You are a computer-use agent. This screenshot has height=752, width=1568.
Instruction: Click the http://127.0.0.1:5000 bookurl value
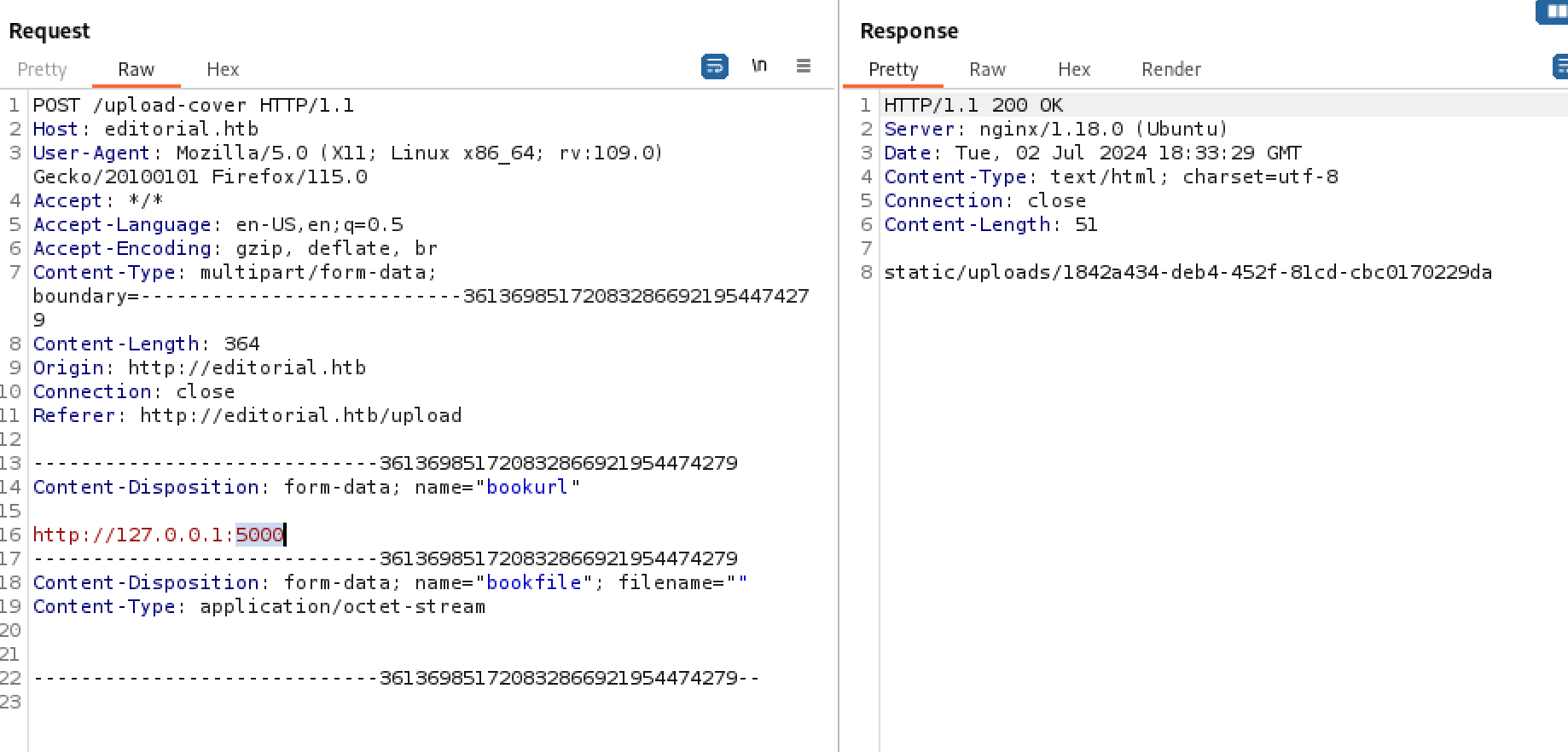[x=158, y=535]
